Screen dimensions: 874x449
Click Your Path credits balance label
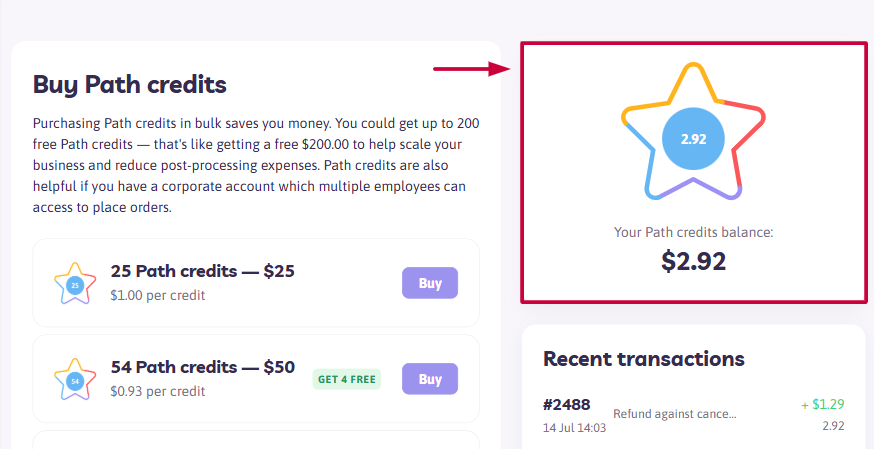(x=693, y=232)
